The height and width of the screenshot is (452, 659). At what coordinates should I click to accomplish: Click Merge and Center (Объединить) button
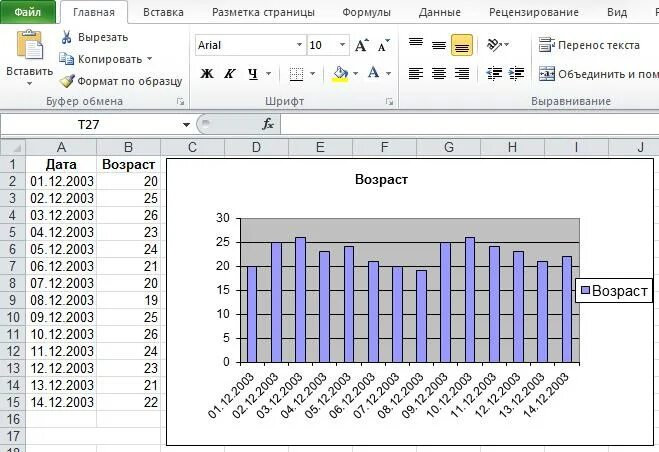598,74
